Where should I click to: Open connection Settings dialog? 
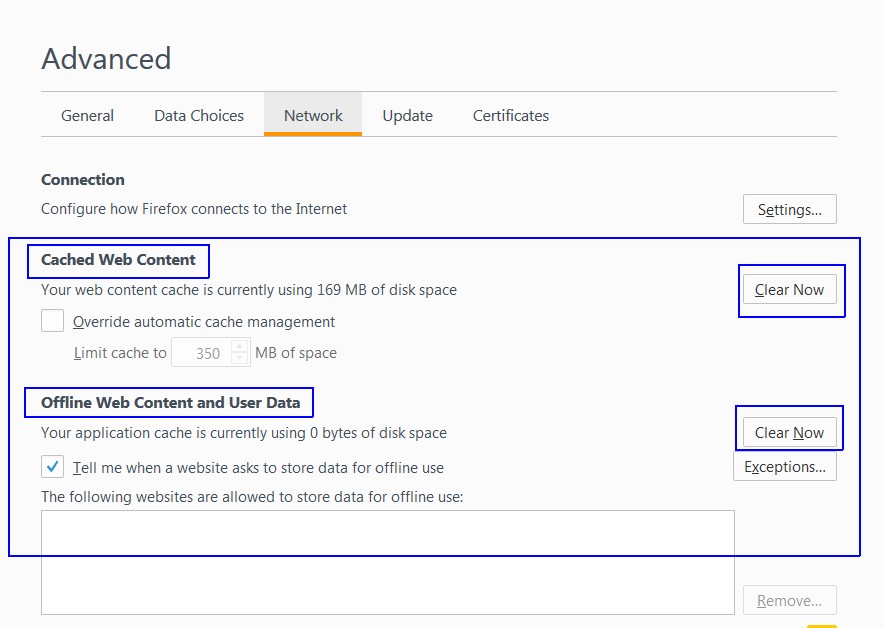click(789, 209)
